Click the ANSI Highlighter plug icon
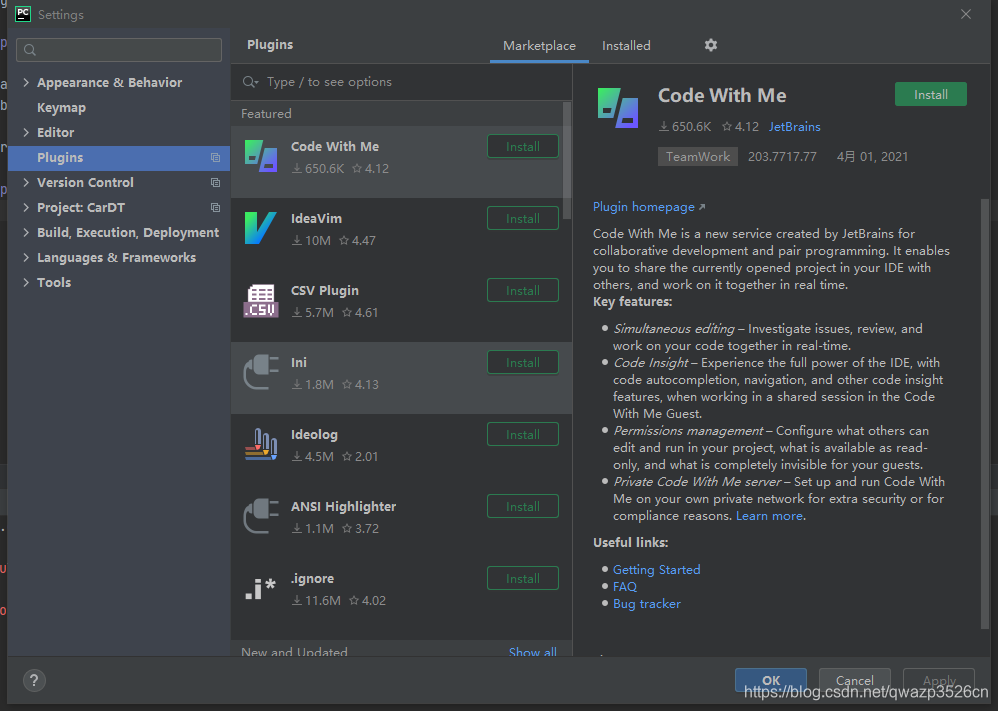The width and height of the screenshot is (998, 711). tap(261, 516)
